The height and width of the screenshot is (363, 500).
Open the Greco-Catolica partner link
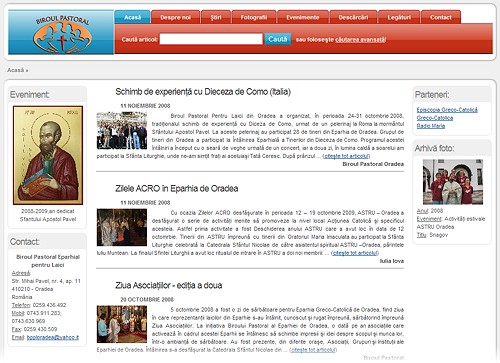point(435,118)
